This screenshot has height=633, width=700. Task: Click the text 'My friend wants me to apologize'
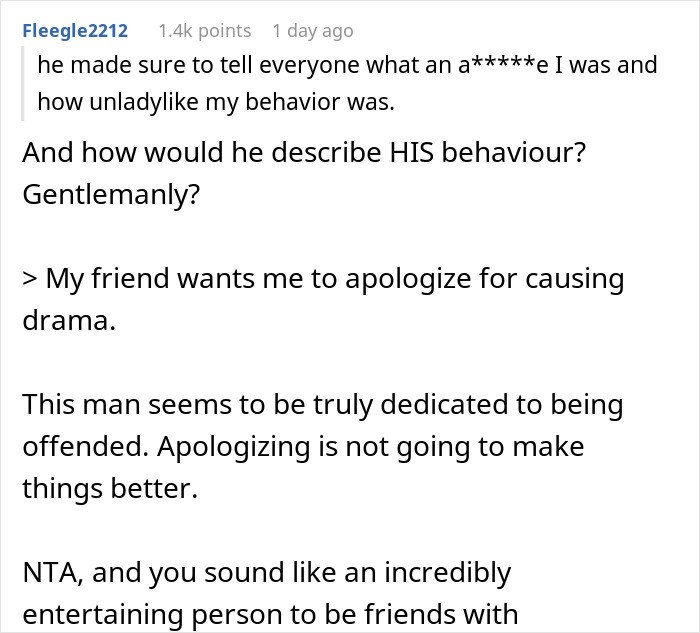(x=250, y=279)
